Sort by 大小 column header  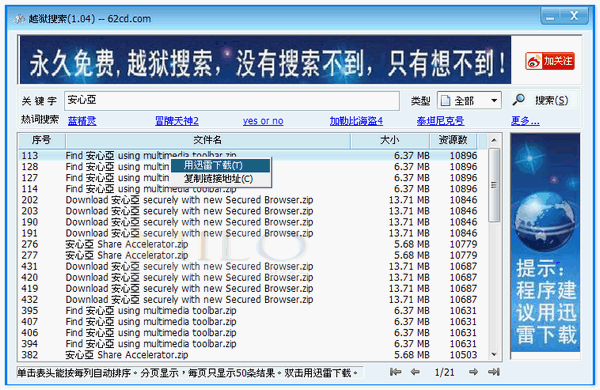pyautogui.click(x=390, y=140)
